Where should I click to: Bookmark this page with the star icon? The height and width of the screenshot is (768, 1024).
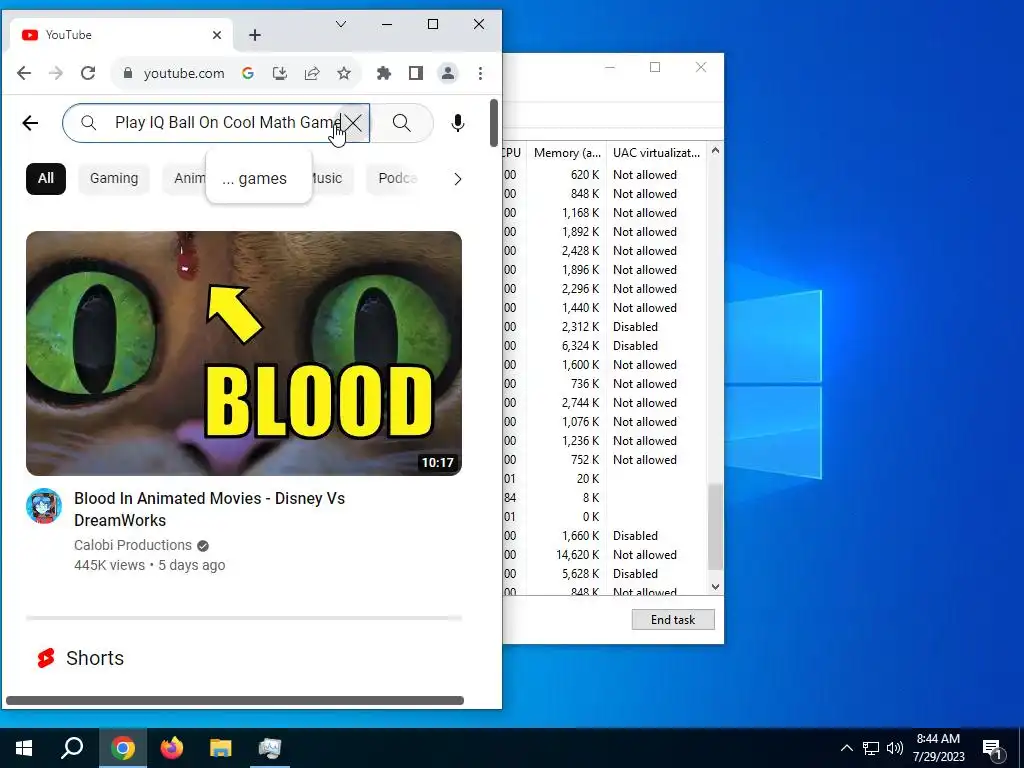pyautogui.click(x=344, y=73)
